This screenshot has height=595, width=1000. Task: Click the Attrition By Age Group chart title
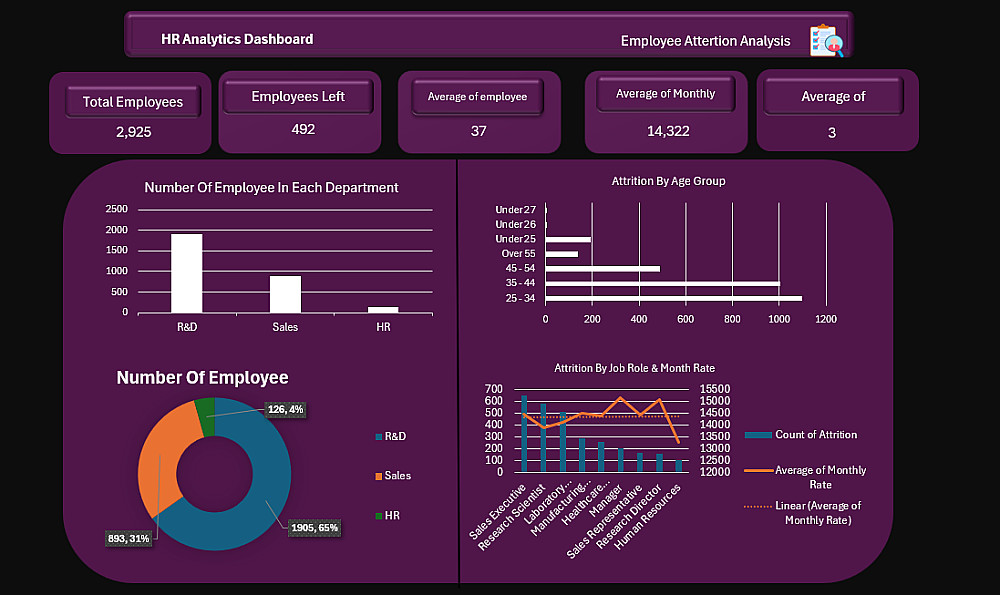(x=668, y=181)
